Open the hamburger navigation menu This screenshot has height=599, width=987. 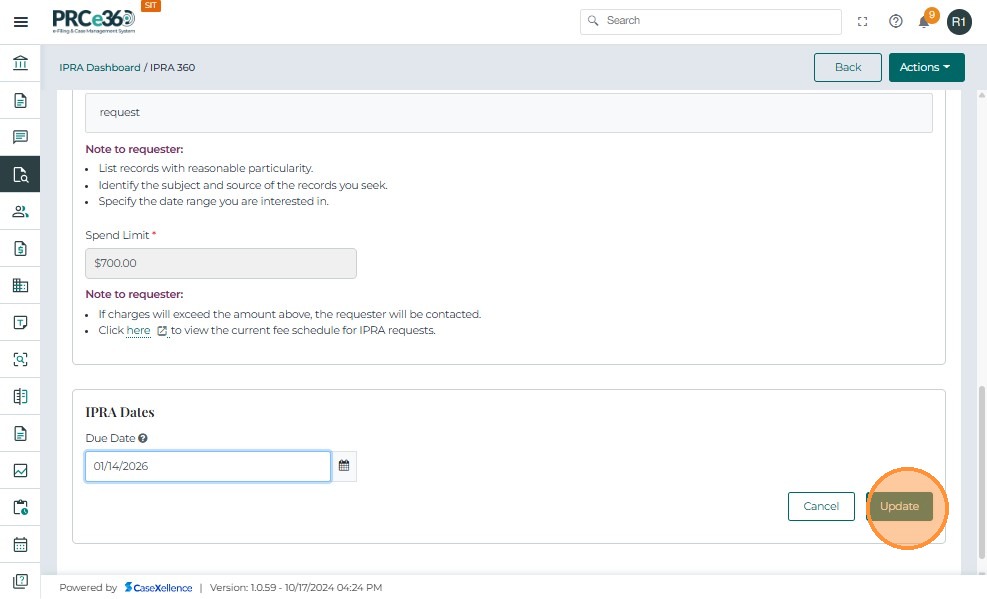tap(20, 21)
